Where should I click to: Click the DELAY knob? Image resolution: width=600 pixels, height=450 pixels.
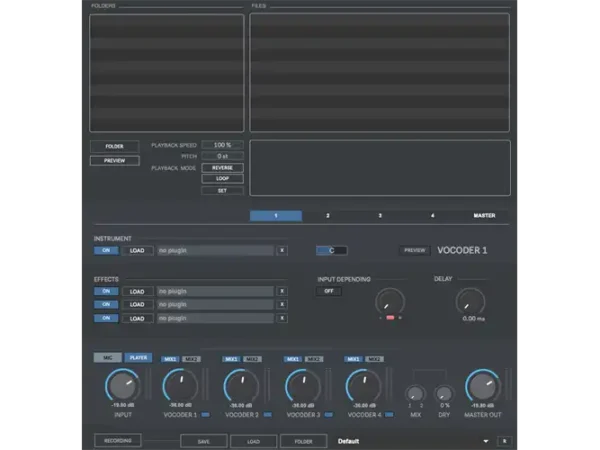coord(470,302)
